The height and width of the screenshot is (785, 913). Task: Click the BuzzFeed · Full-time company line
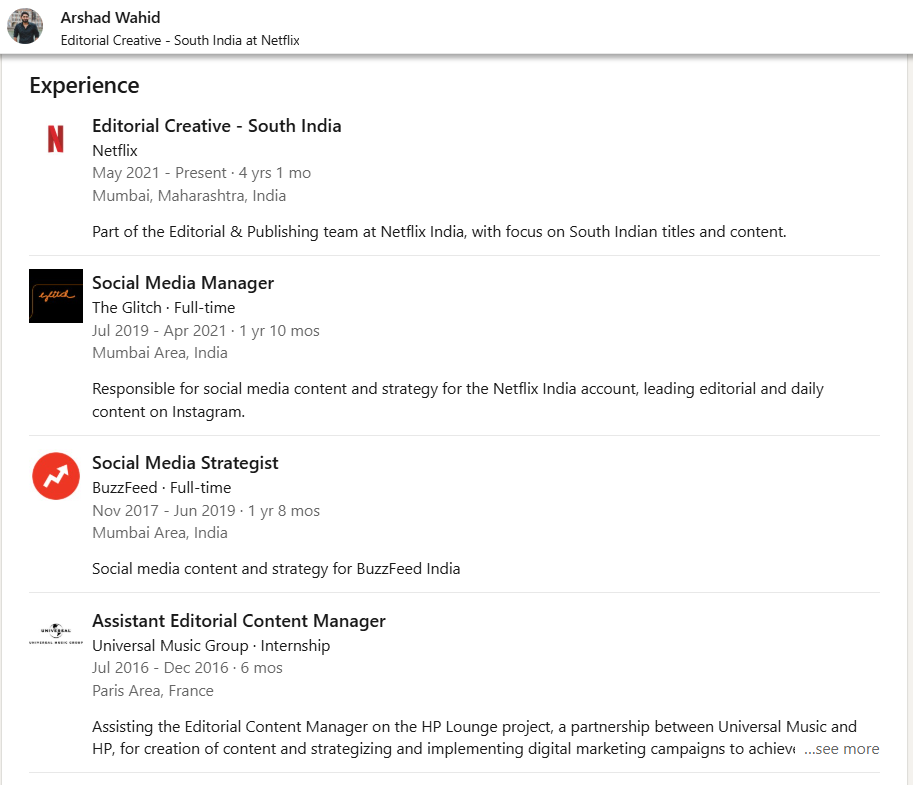(x=161, y=488)
